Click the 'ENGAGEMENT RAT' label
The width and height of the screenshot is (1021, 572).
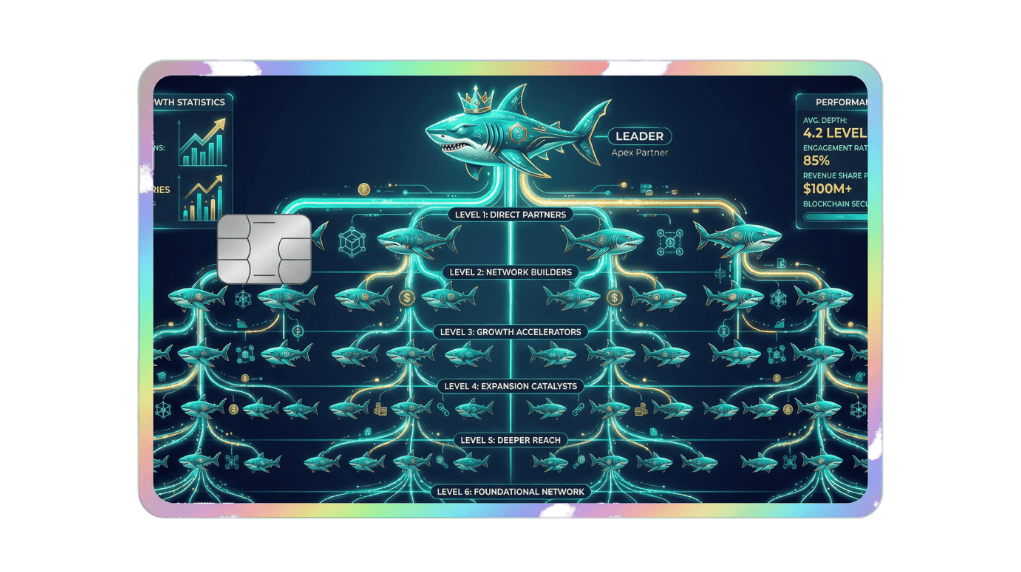coord(835,148)
